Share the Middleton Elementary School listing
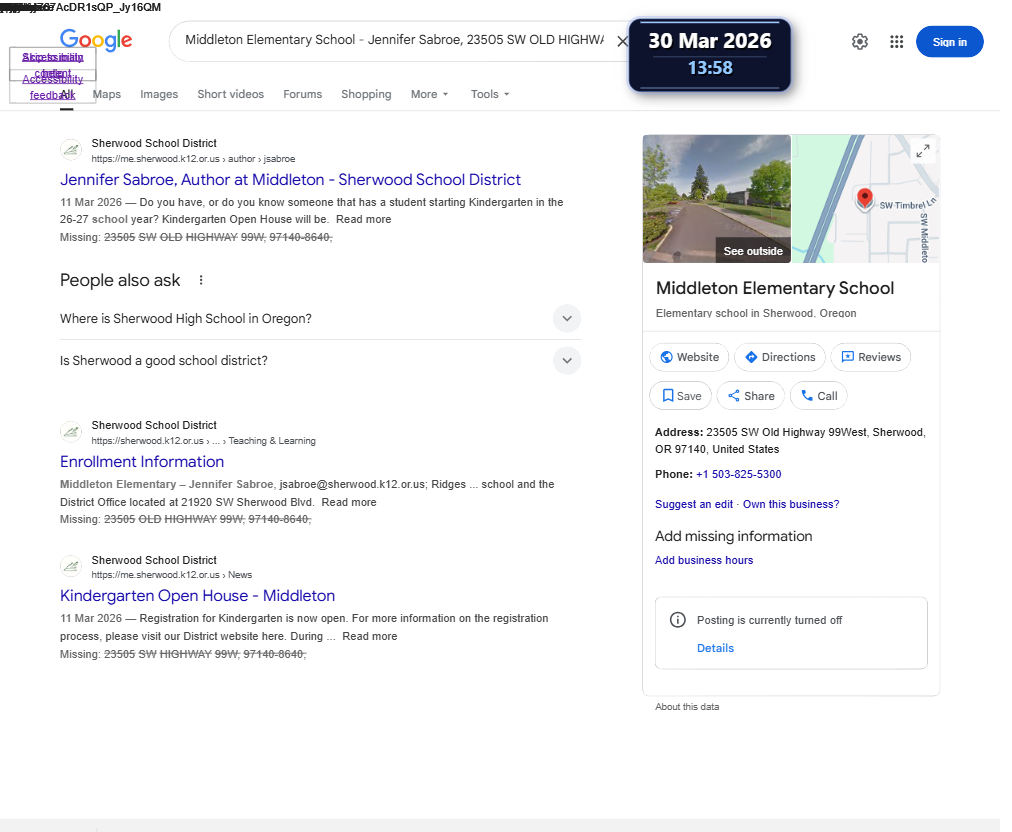The height and width of the screenshot is (832, 1012). point(751,396)
